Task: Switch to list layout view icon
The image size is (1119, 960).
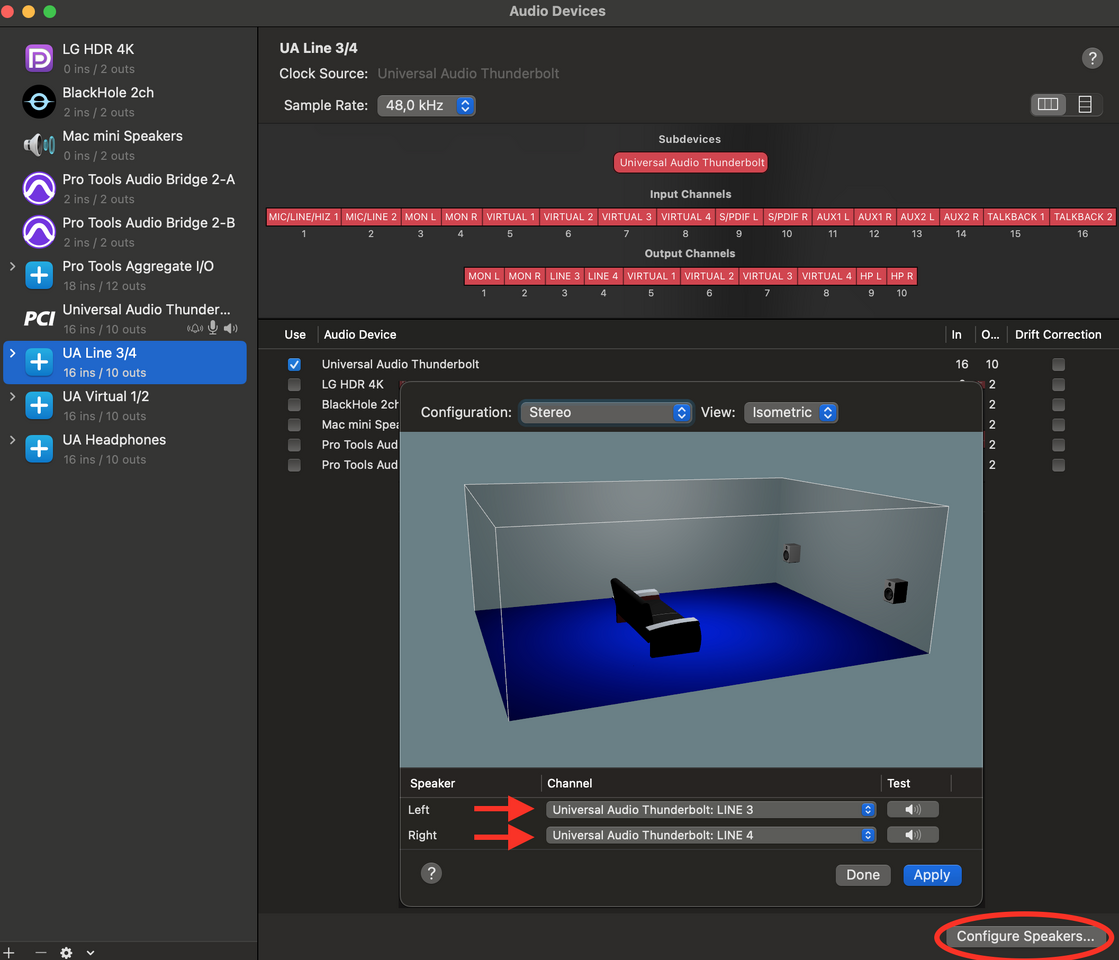Action: point(1085,104)
